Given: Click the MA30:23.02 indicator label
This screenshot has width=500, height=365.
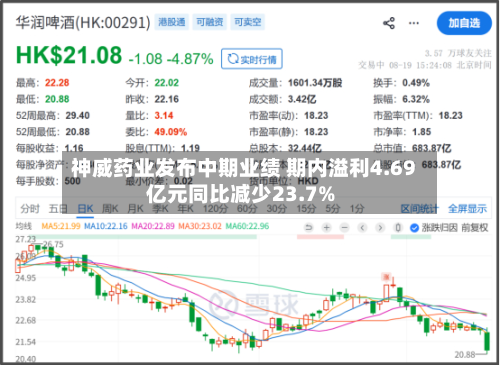Looking at the screenshot, I should [x=200, y=226].
